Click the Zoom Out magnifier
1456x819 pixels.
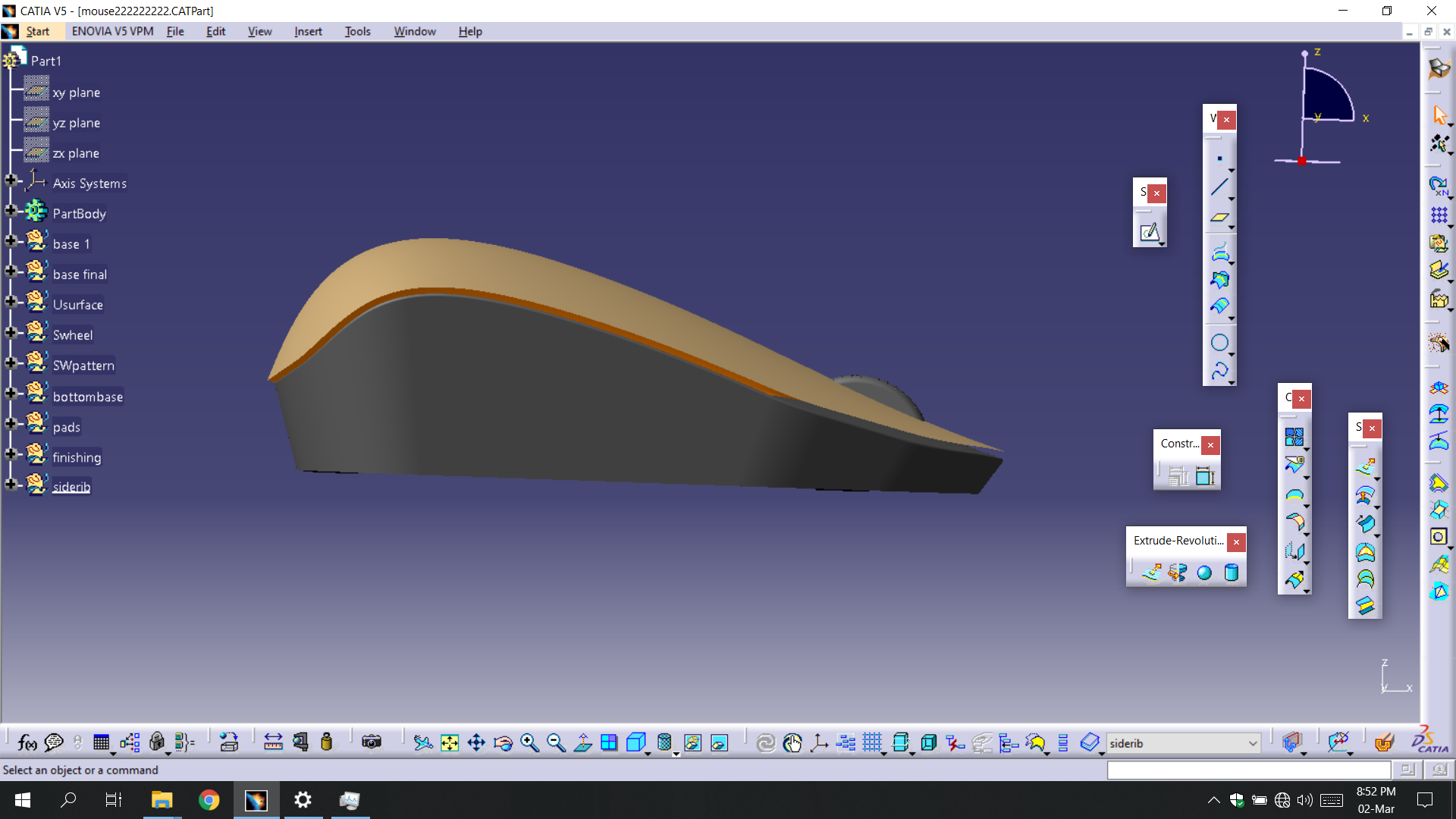coord(556,743)
